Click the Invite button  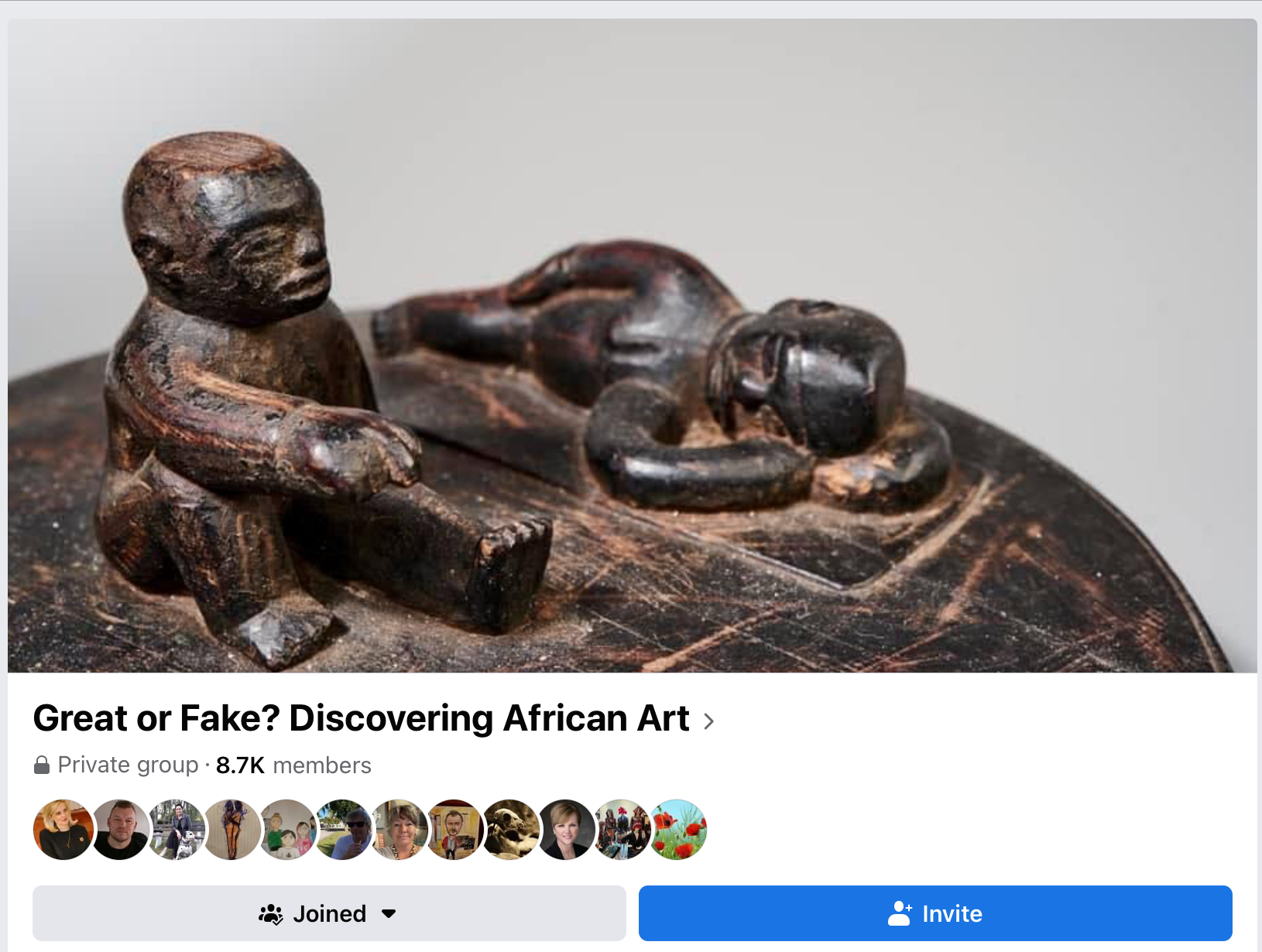point(935,913)
